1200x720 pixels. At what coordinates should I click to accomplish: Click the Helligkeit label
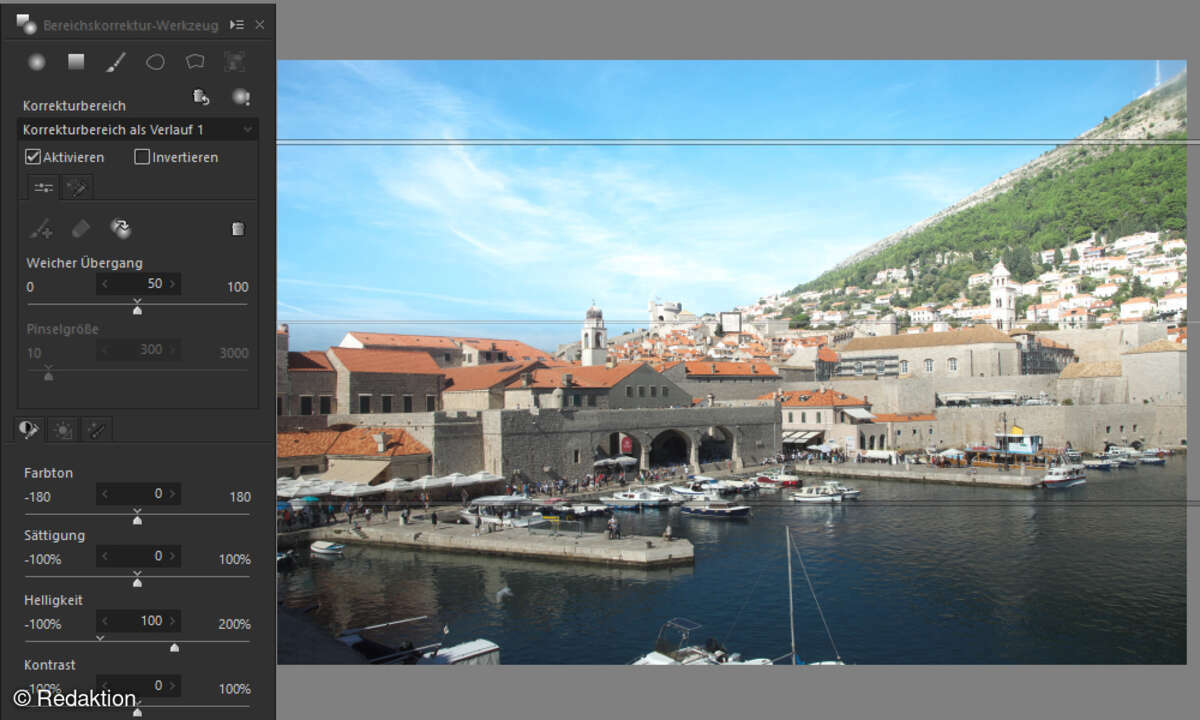[x=53, y=600]
